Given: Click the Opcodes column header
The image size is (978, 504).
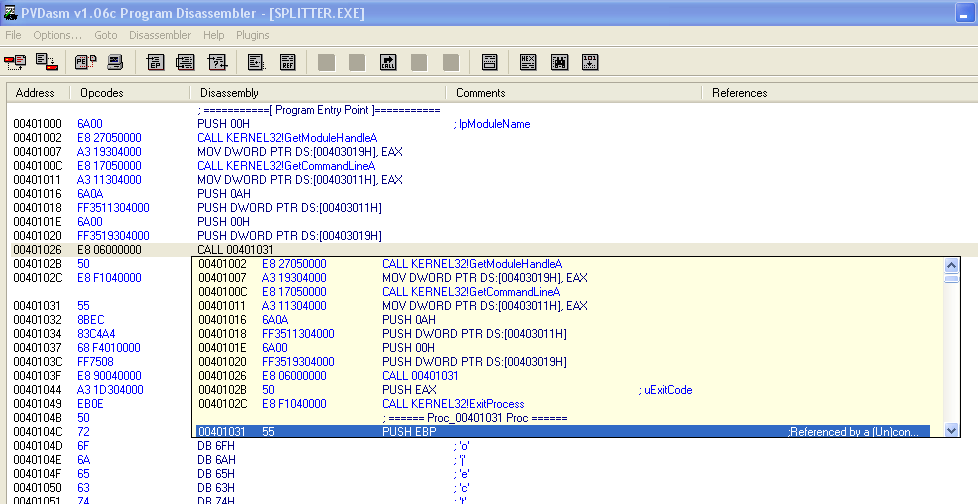Looking at the screenshot, I should click(x=100, y=93).
